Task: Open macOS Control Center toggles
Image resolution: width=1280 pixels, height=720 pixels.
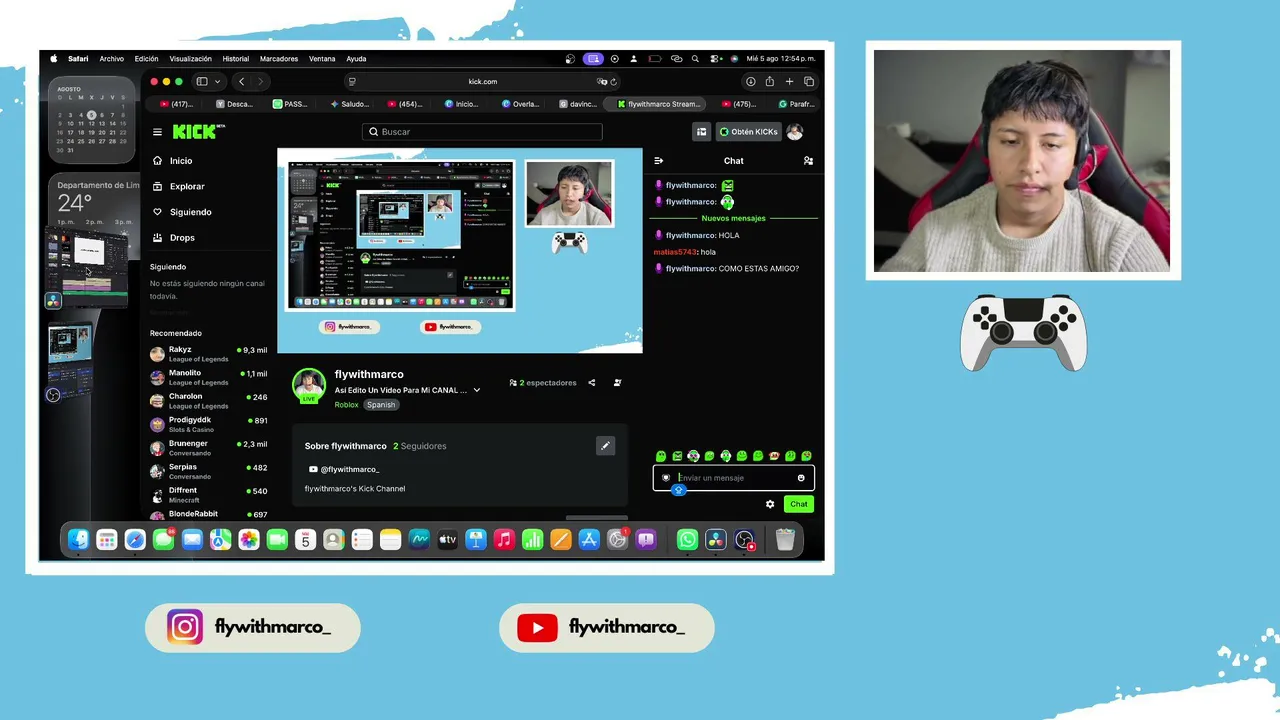Action: click(x=715, y=59)
